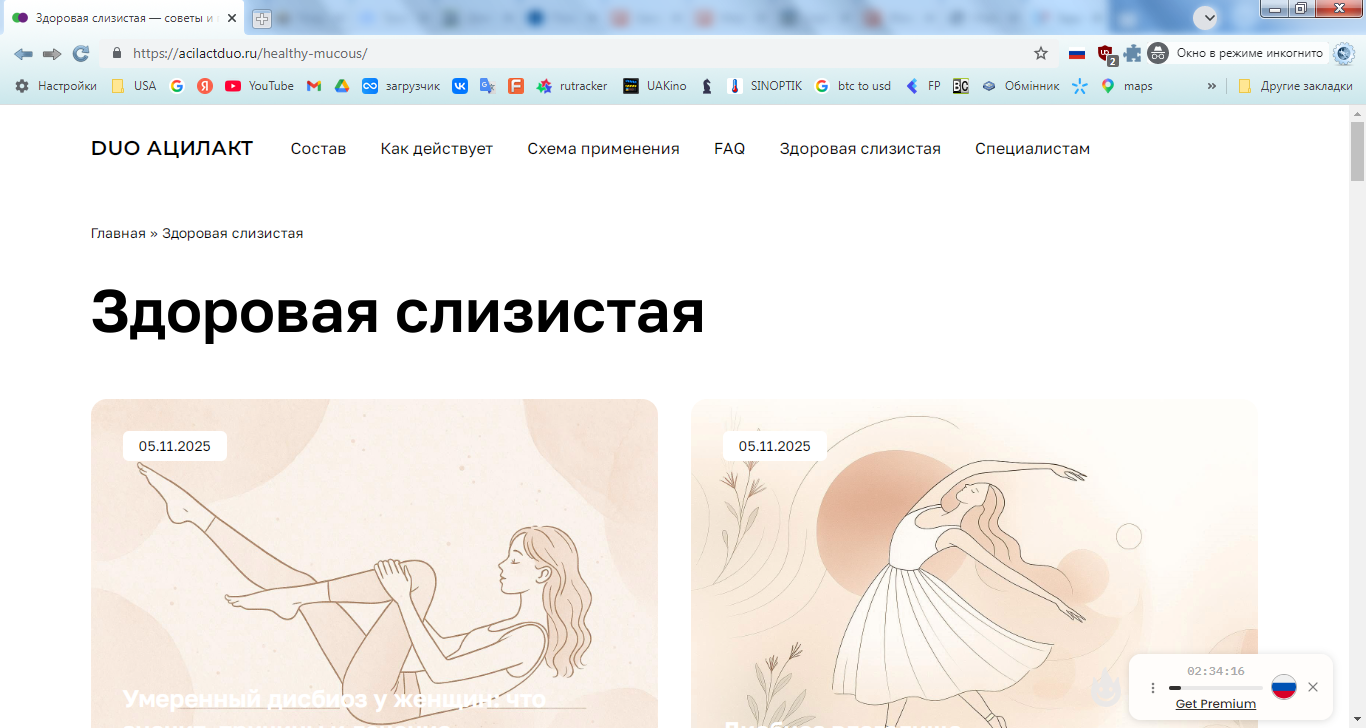Click the page vertical scrollbar thumb
This screenshot has width=1366, height=728.
pyautogui.click(x=1358, y=150)
